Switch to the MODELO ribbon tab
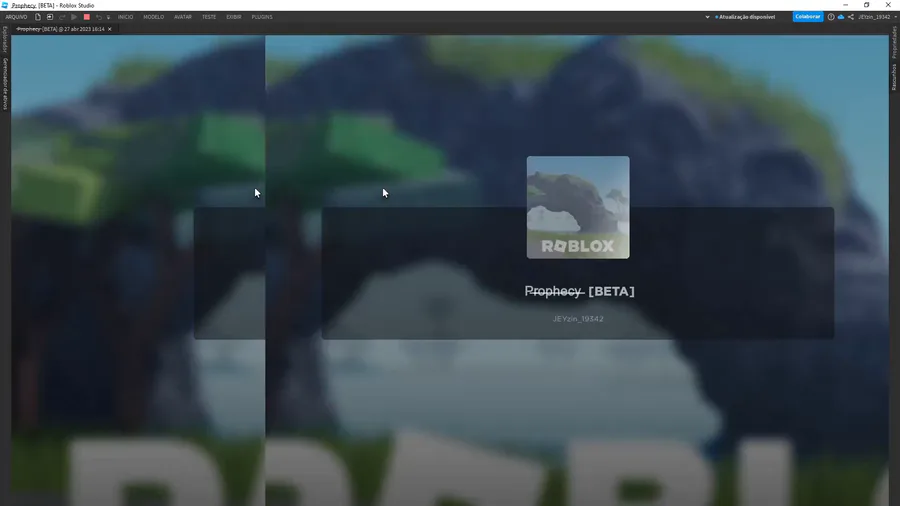The height and width of the screenshot is (506, 900). tap(153, 17)
